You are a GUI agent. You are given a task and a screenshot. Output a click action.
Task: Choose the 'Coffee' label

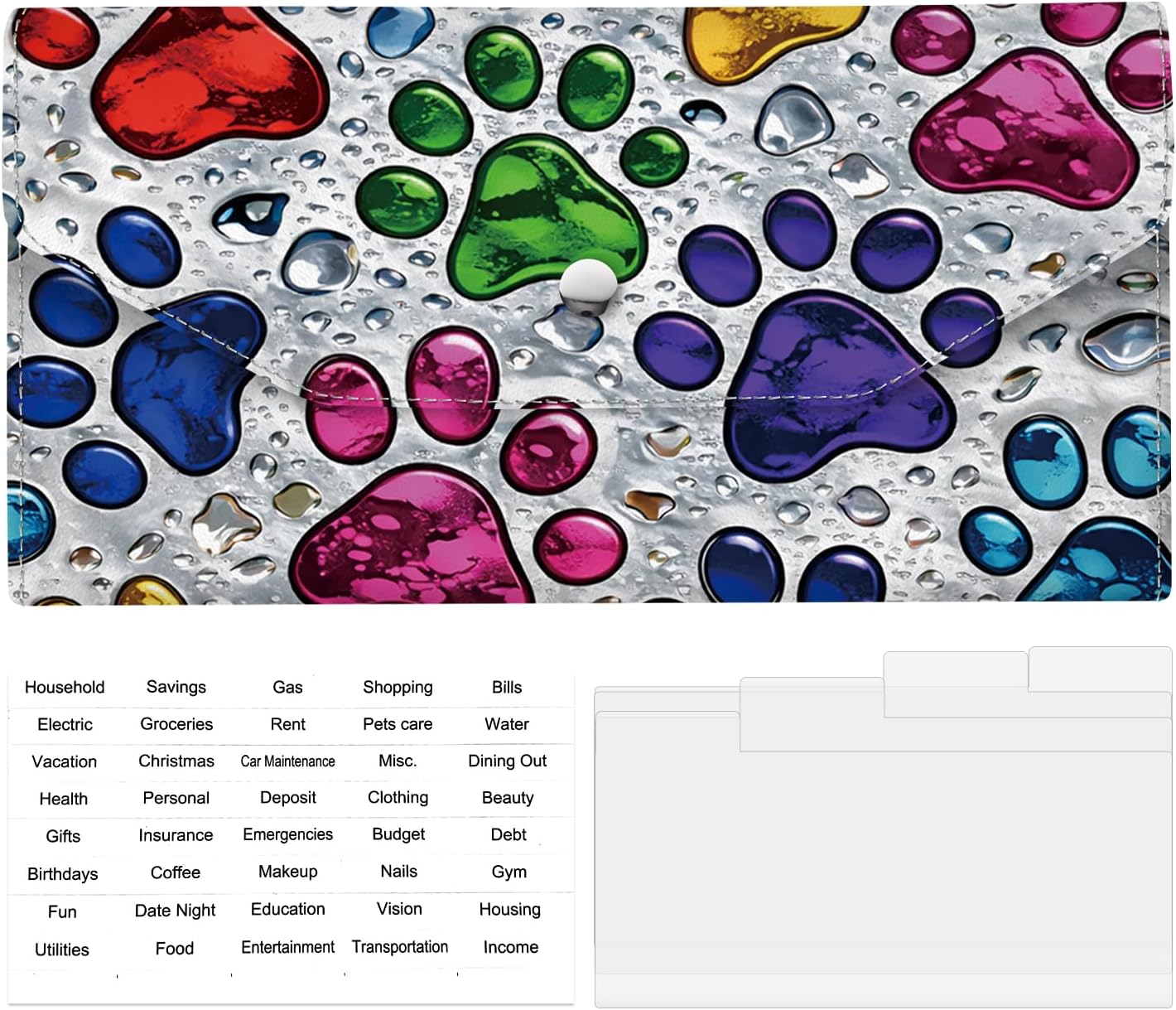[x=176, y=872]
